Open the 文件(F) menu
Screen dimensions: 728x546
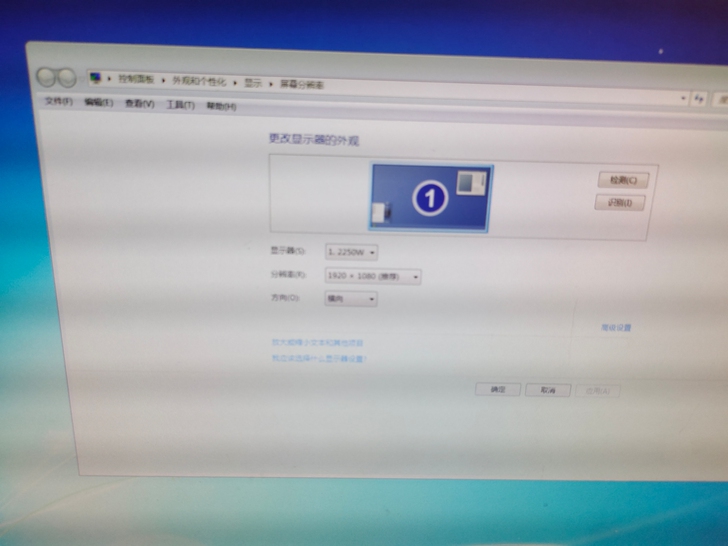tap(59, 101)
